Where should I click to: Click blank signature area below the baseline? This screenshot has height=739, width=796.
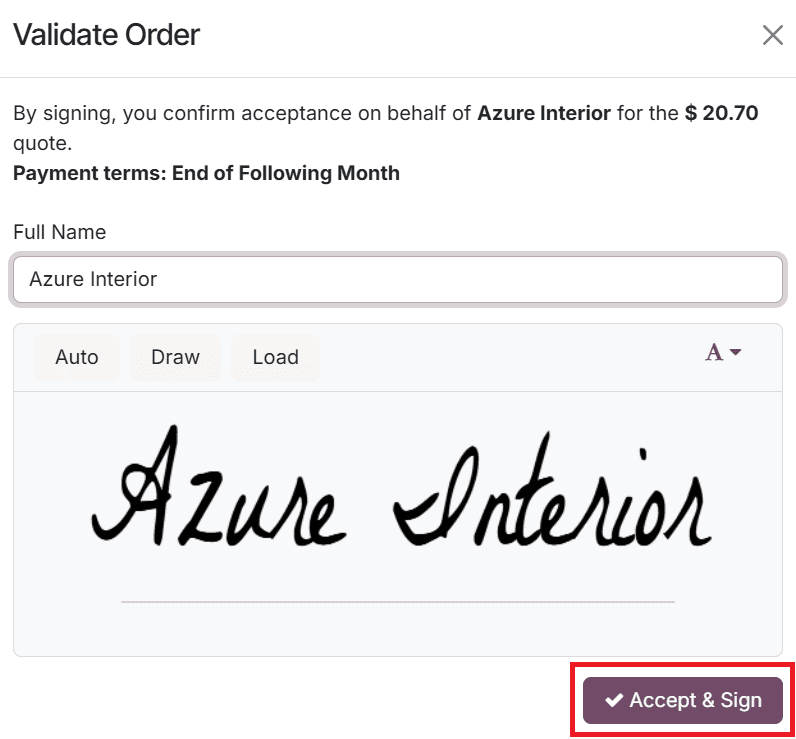pyautogui.click(x=397, y=630)
